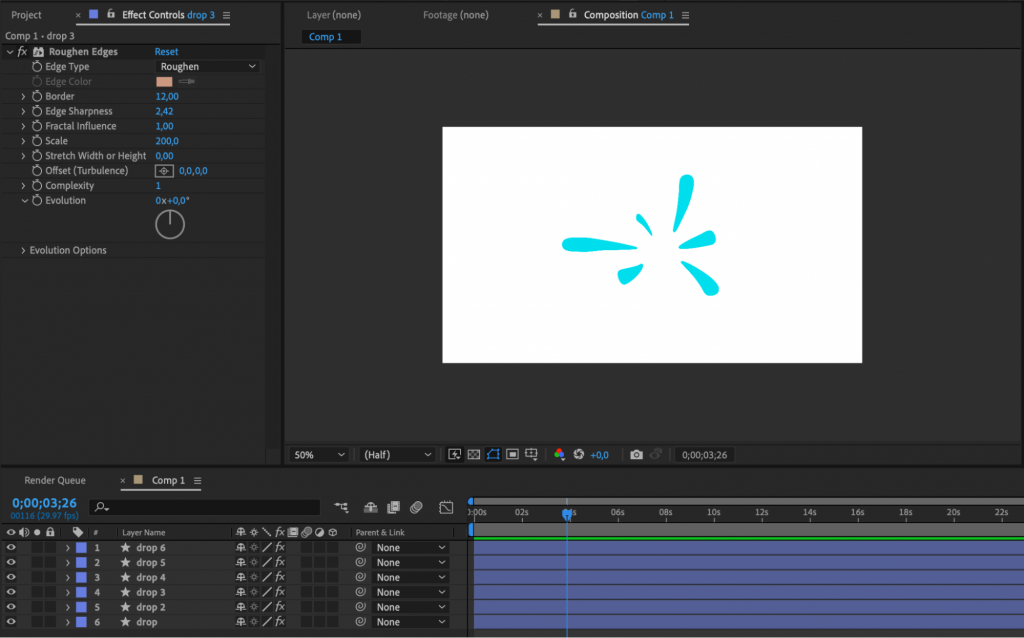Expand the Evolution Options group
1024x638 pixels.
pos(23,250)
